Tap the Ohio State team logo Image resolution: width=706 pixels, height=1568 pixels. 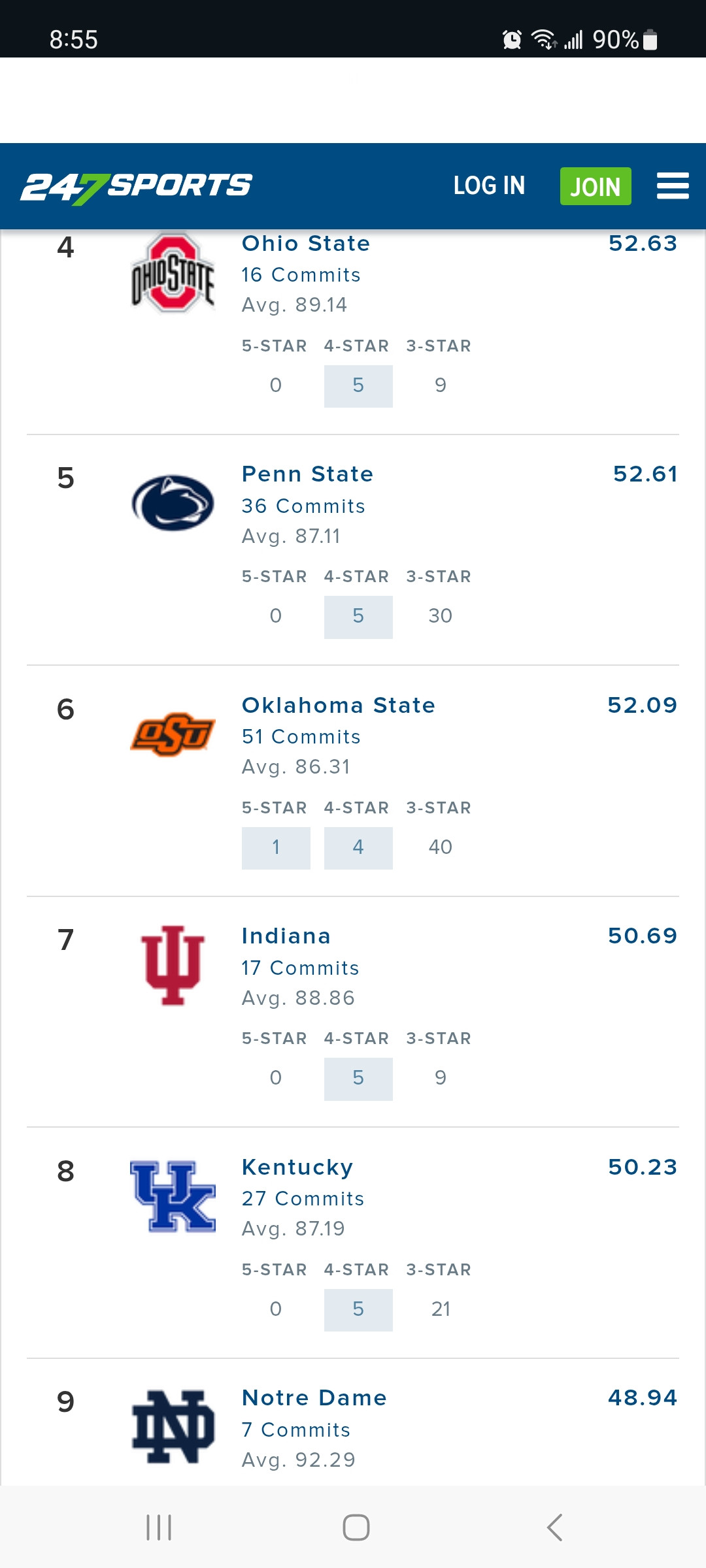click(x=173, y=273)
